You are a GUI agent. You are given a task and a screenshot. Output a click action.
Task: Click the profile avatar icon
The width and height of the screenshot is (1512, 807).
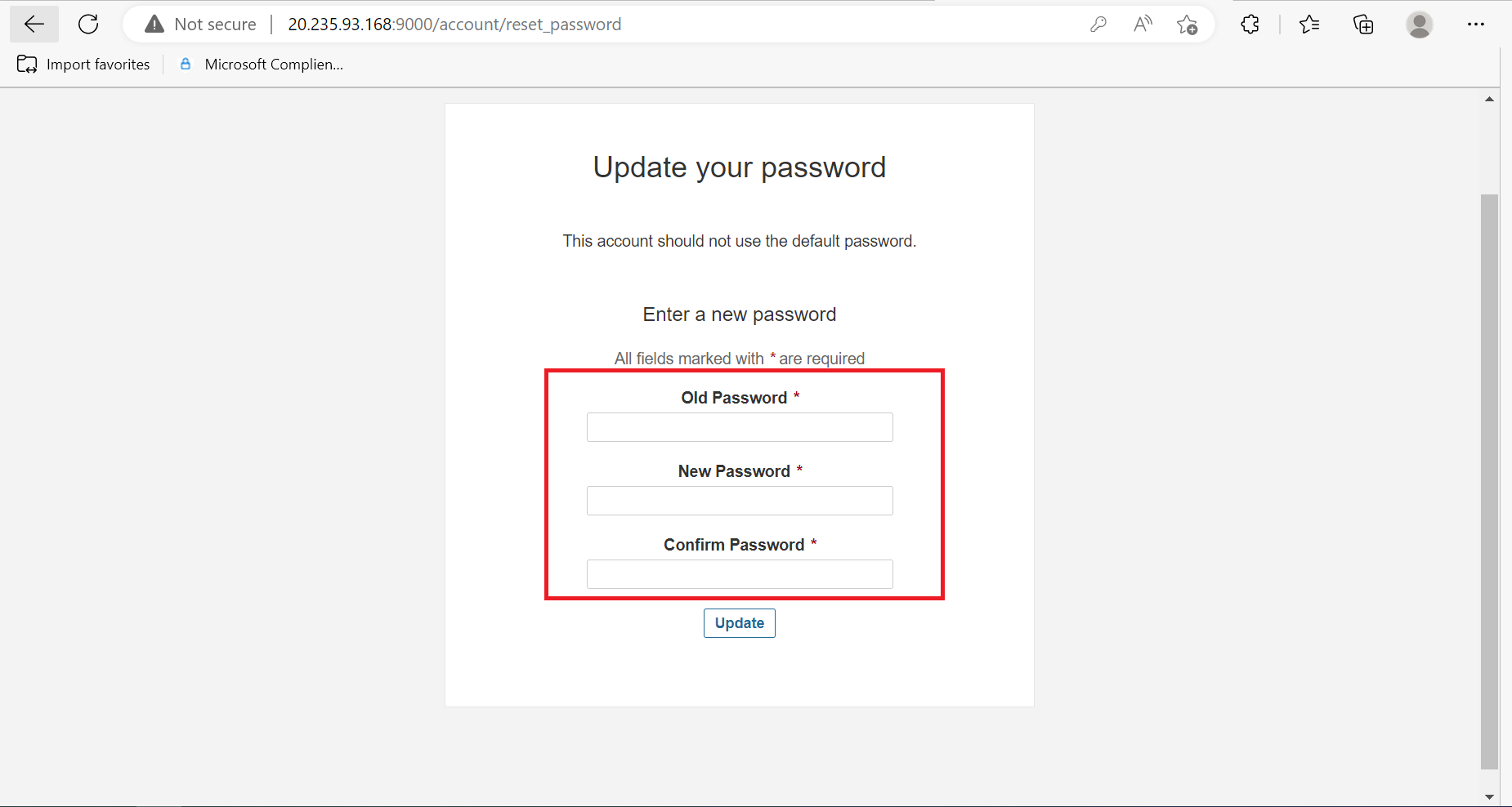(1420, 25)
